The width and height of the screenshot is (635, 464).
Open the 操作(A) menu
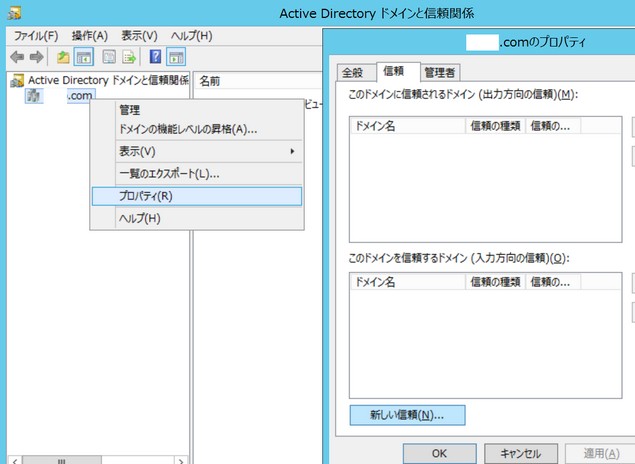point(89,36)
